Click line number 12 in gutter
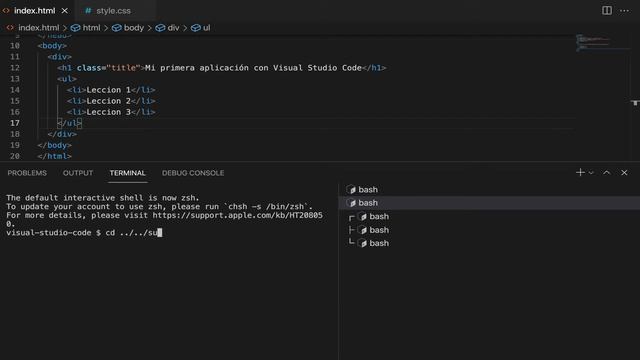 15,68
